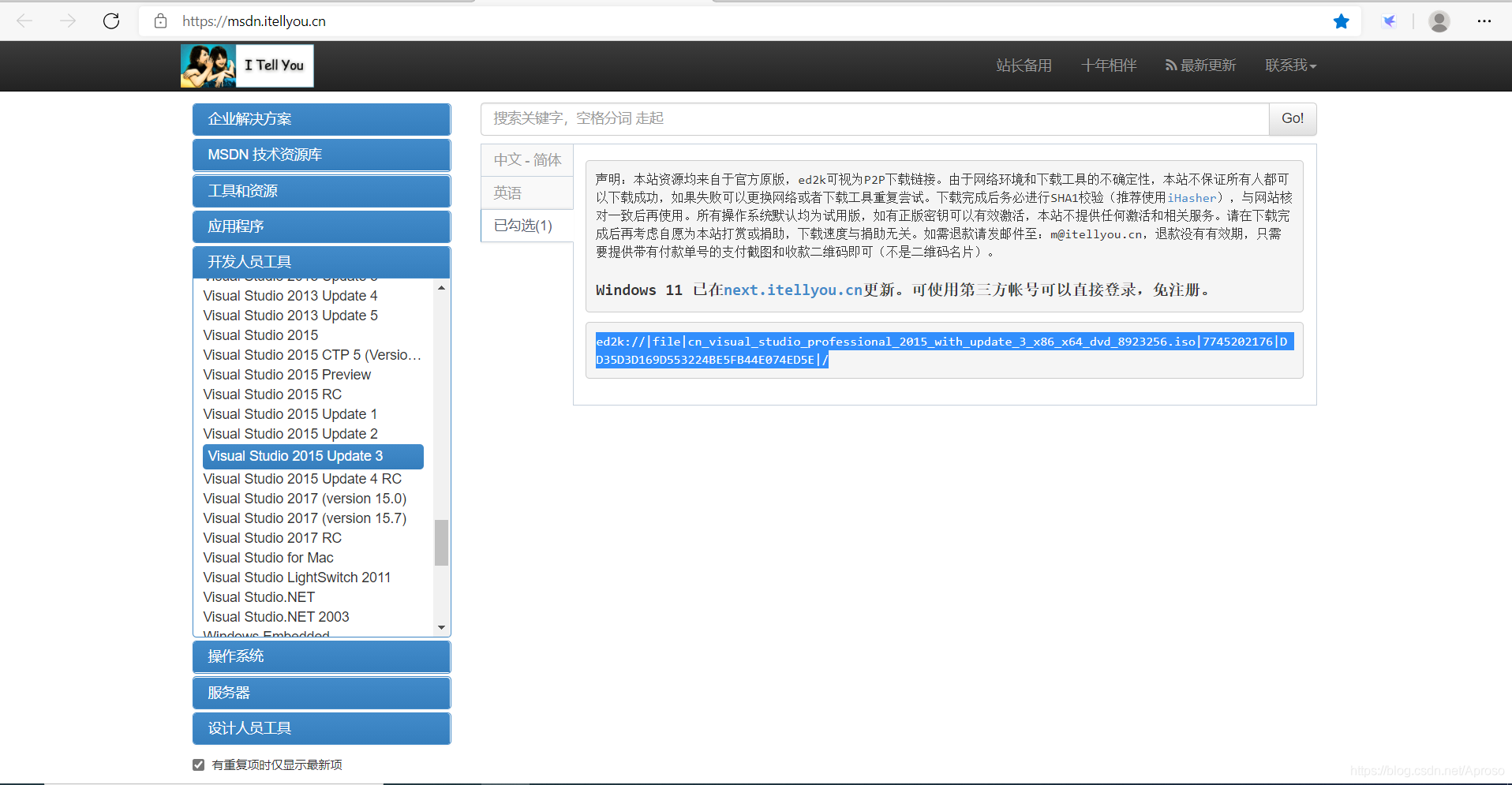Open the iHasher link in notice
This screenshot has width=1512, height=785.
click(x=1192, y=198)
